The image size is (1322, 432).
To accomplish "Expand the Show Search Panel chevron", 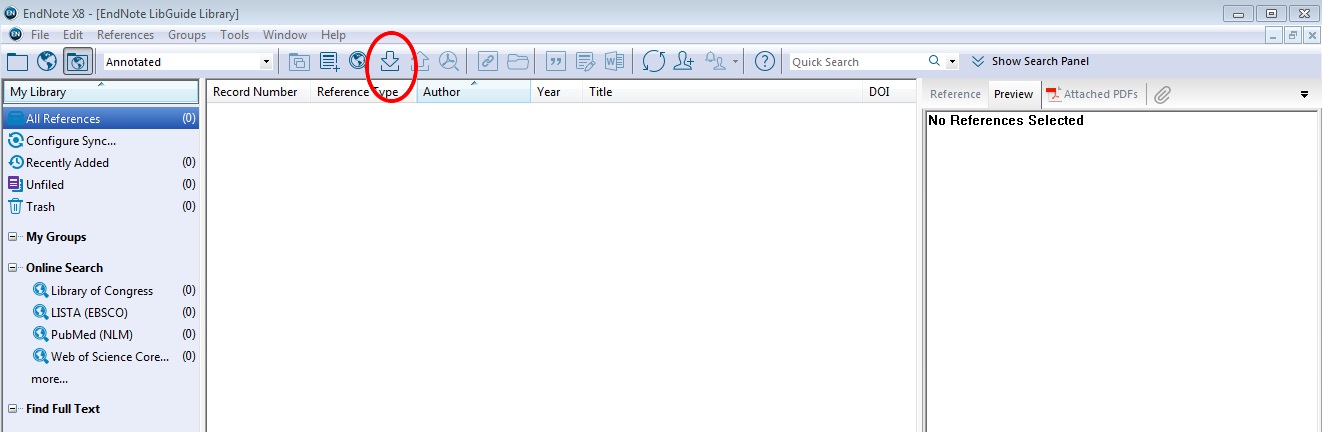I will 977,62.
